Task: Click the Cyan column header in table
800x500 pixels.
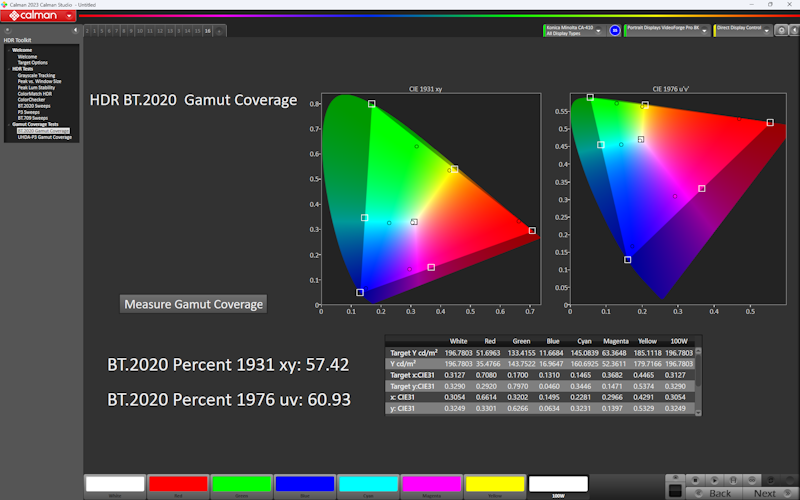Action: 584,341
